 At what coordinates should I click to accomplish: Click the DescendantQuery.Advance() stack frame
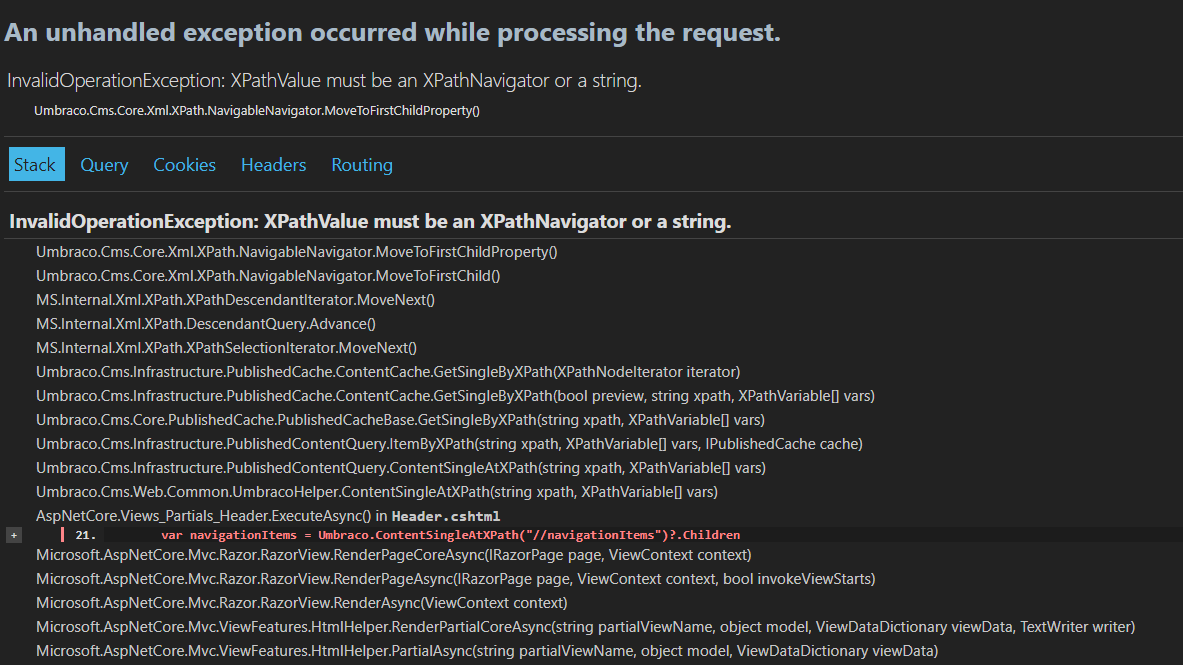[206, 324]
